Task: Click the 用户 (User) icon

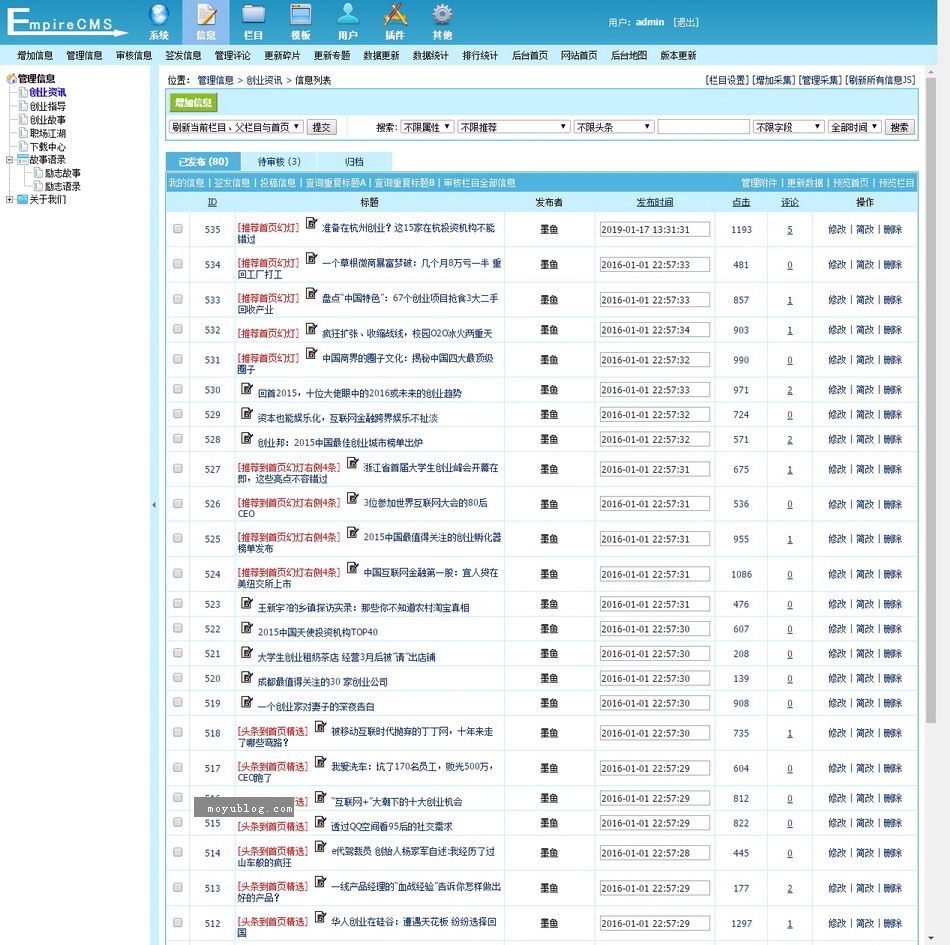Action: click(347, 20)
